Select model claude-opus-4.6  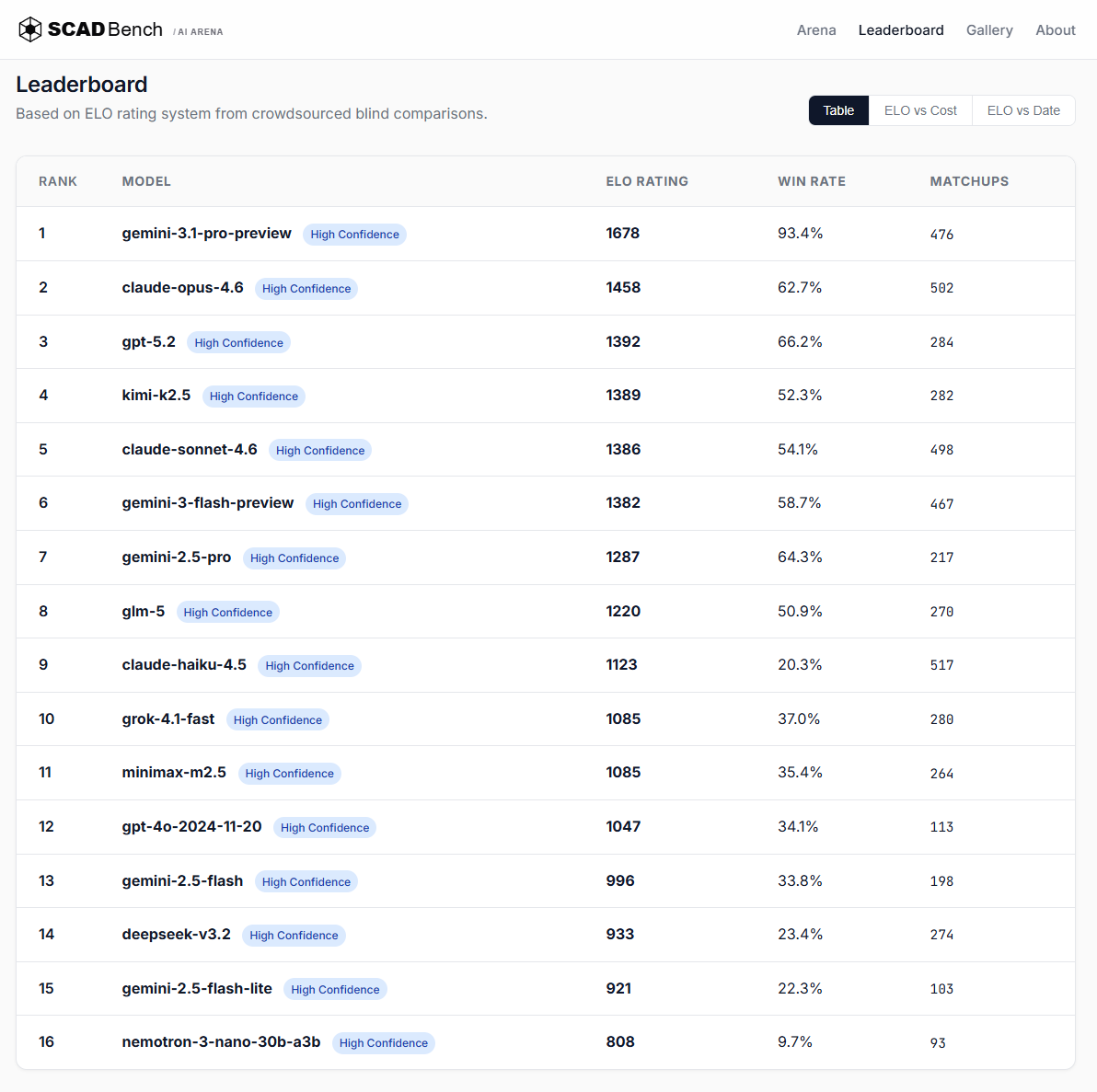(182, 288)
